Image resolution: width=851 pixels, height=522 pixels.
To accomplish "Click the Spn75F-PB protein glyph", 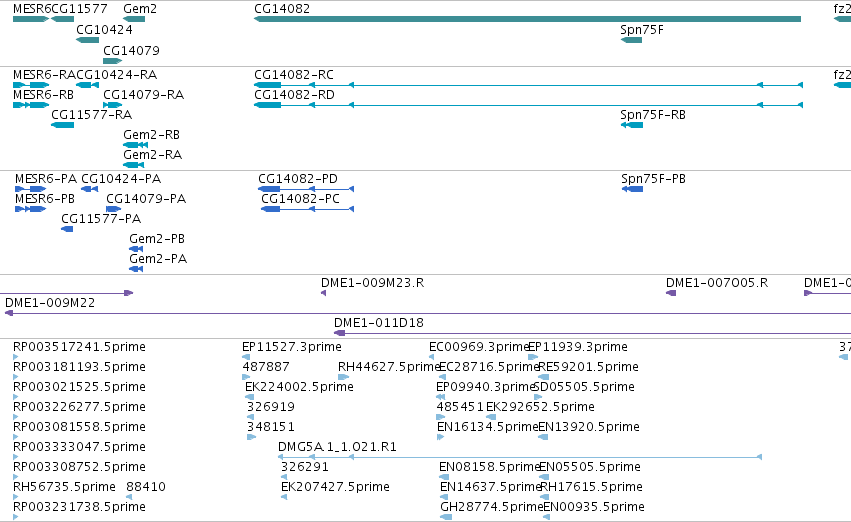I will [x=632, y=189].
